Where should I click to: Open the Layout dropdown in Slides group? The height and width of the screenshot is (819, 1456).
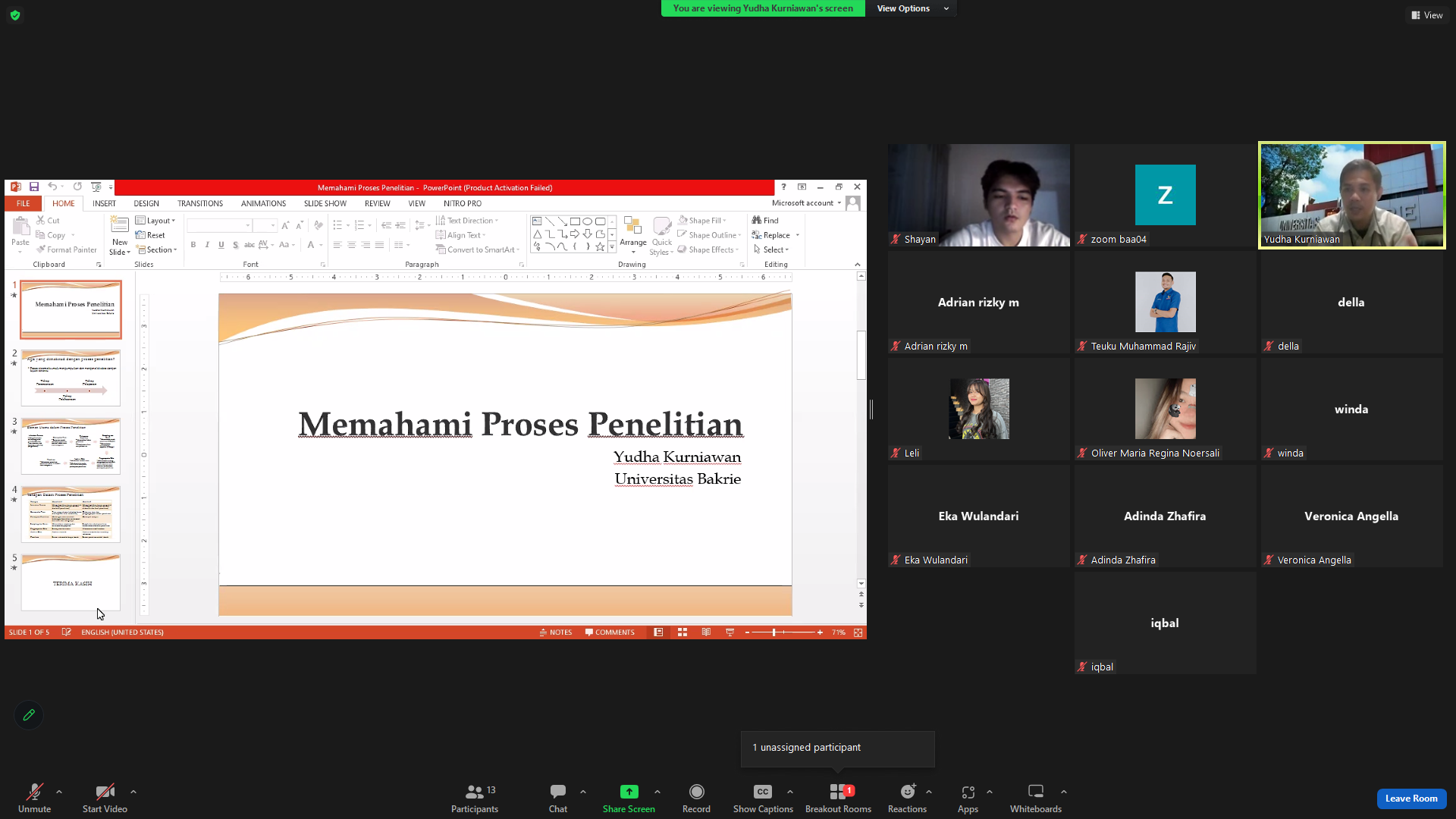[155, 221]
